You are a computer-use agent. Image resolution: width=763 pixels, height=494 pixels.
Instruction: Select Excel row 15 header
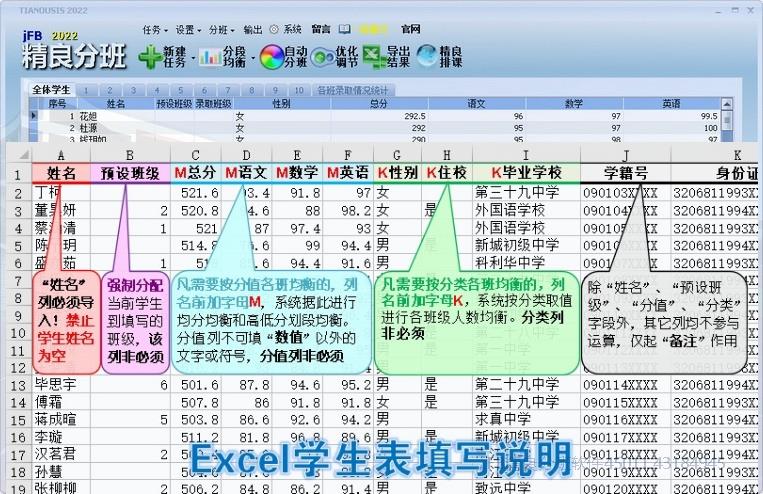[x=18, y=420]
